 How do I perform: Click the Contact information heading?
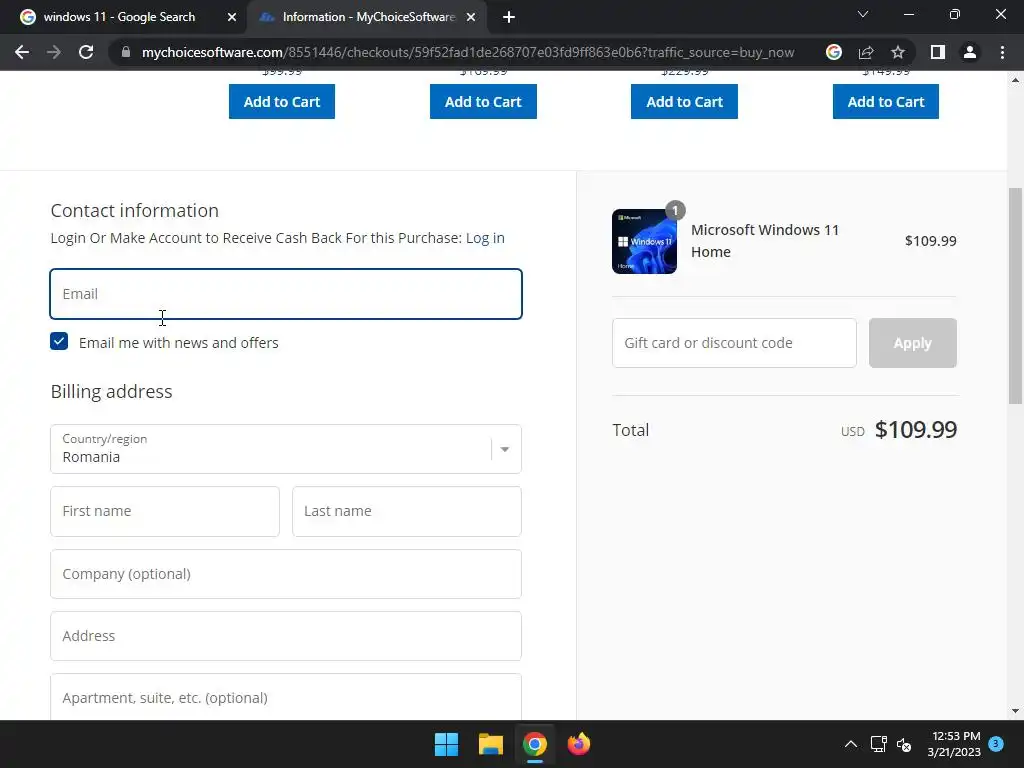tap(135, 210)
